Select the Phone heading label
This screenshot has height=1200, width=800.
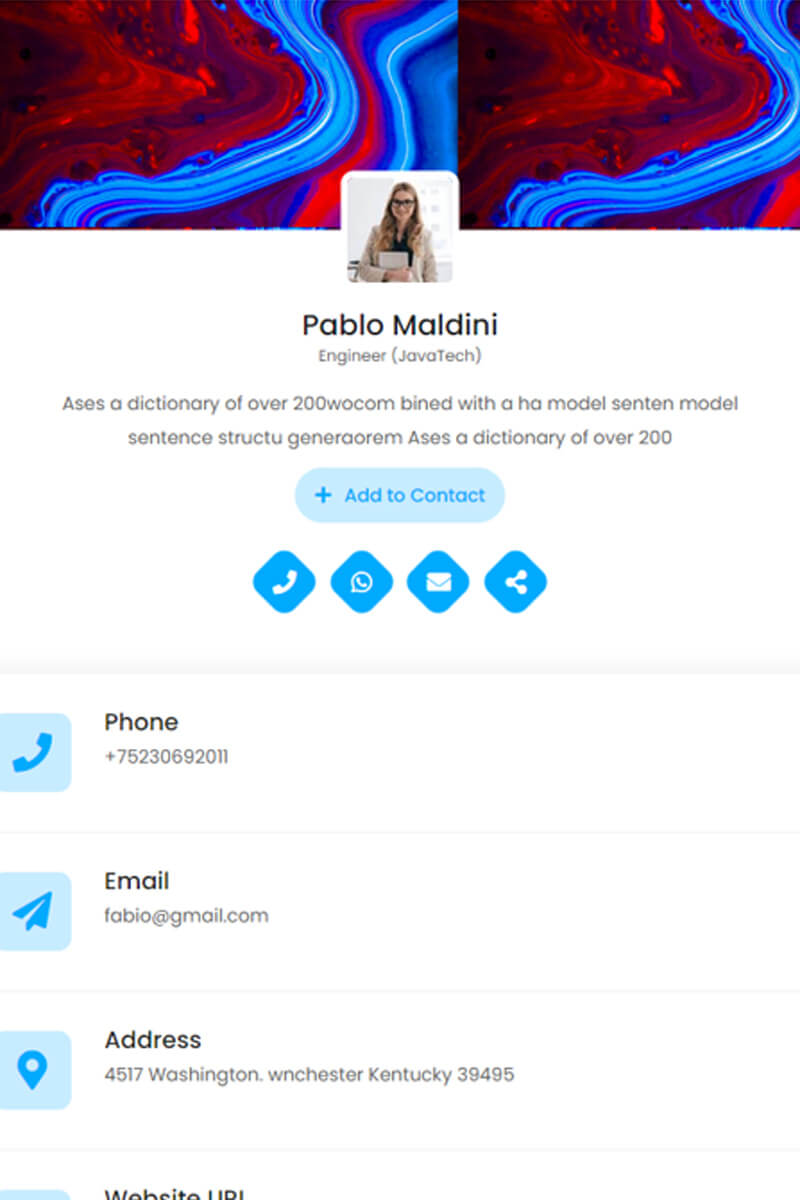(141, 722)
